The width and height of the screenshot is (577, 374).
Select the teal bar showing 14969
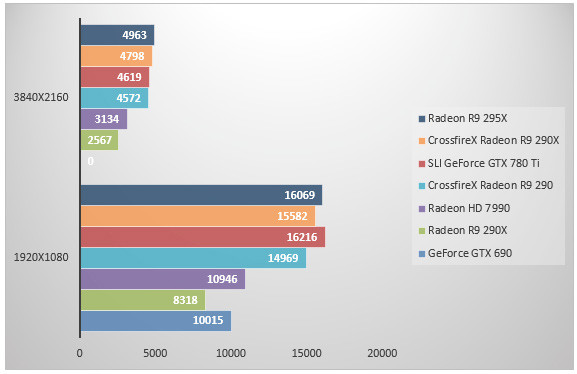193,258
